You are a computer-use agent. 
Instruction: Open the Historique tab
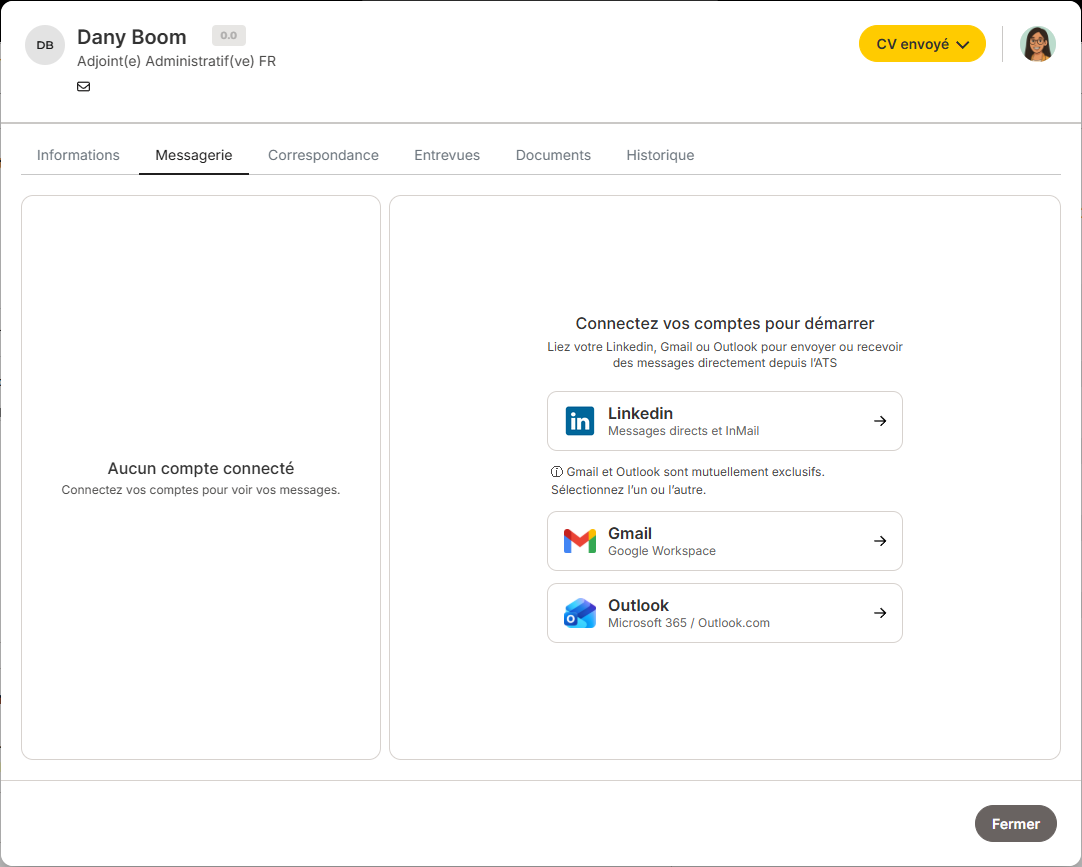(660, 155)
